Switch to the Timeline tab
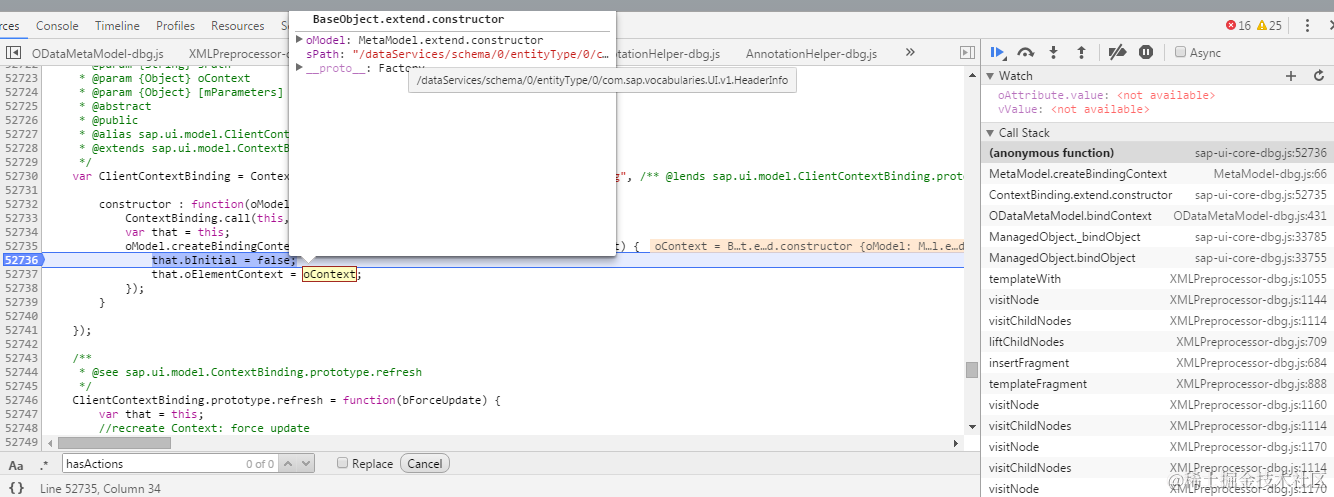 pos(117,26)
